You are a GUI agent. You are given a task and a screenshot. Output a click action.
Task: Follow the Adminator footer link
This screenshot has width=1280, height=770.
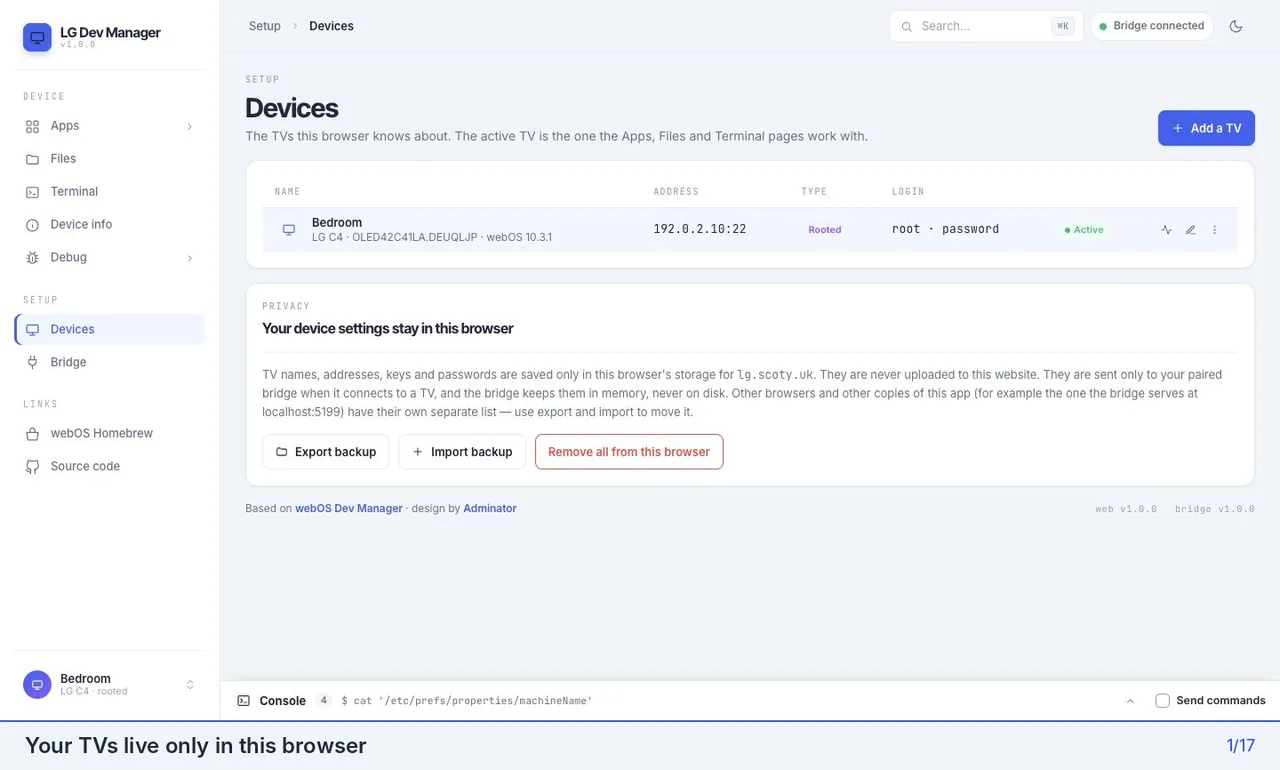490,509
